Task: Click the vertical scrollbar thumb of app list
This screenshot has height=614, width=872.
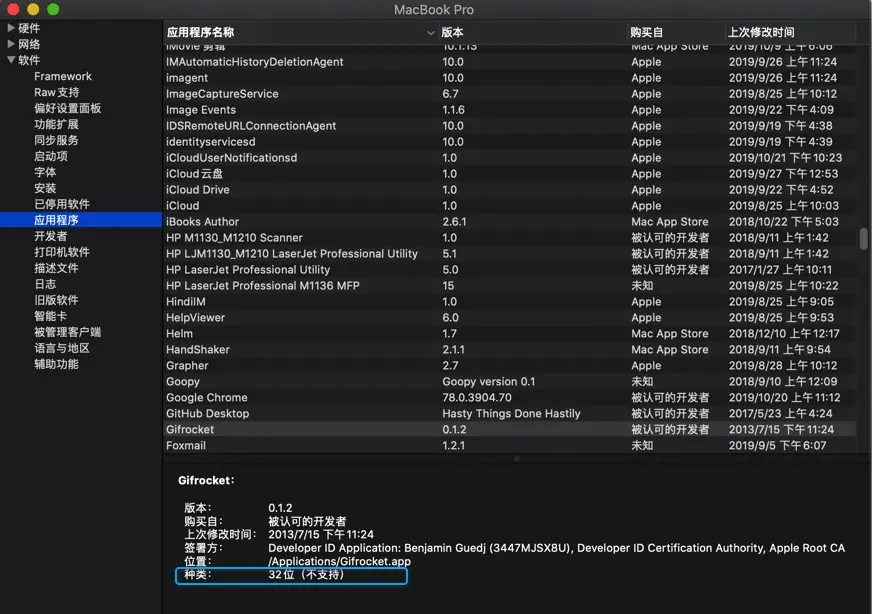Action: pos(863,239)
